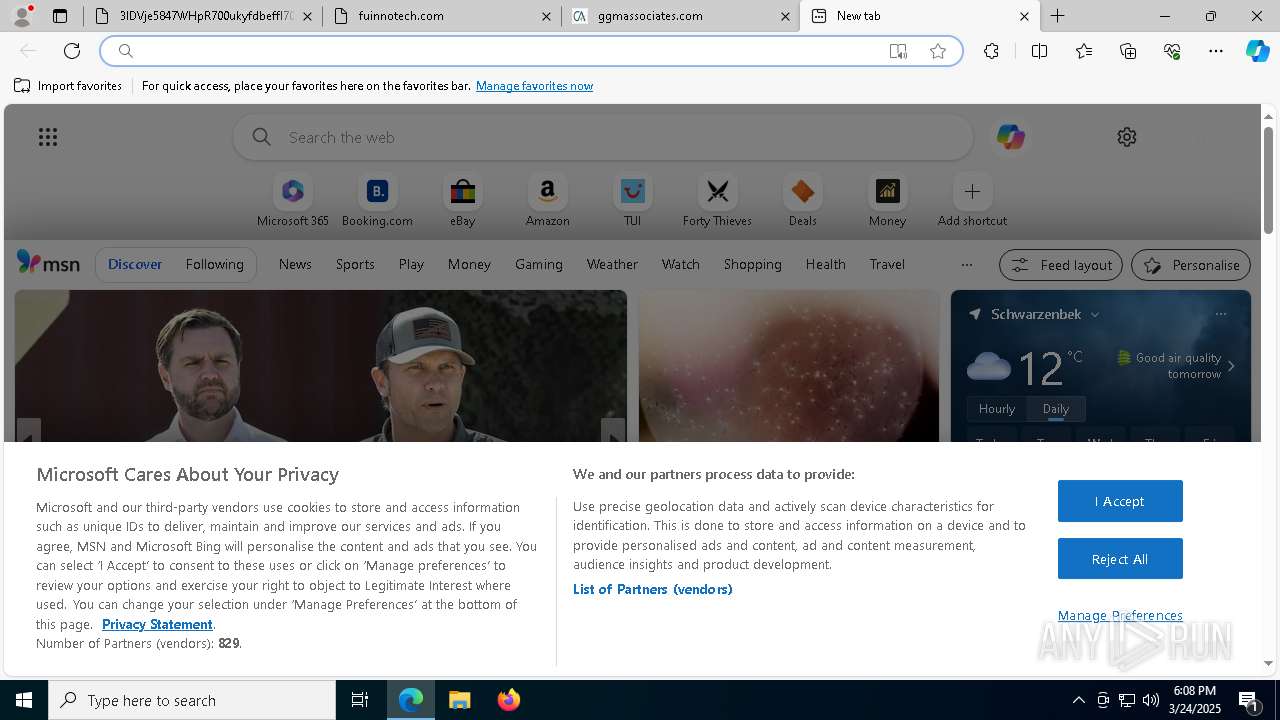Open the Edge profile icon

pos(22,16)
